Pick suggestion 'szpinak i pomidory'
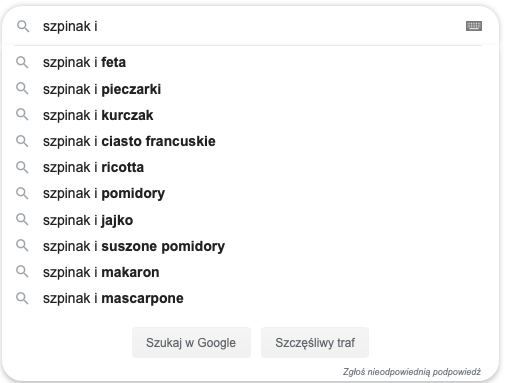Screen dimensions: 532x383 pos(250,193)
